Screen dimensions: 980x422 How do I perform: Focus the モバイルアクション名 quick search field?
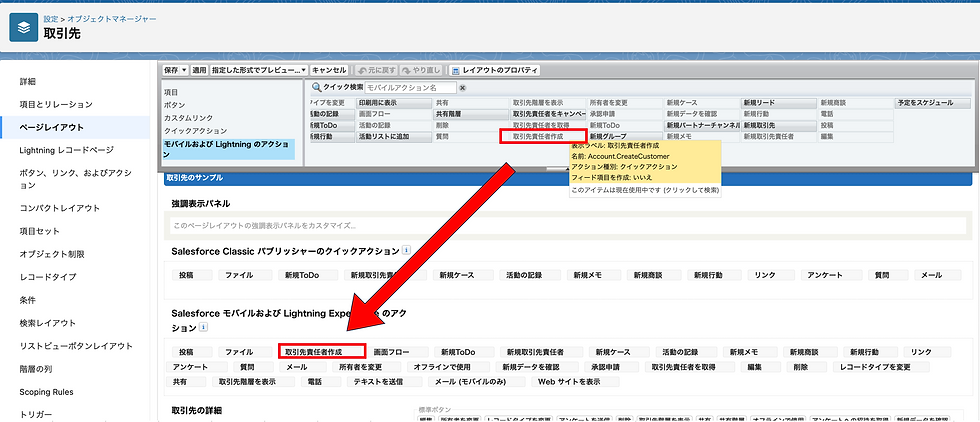click(411, 88)
